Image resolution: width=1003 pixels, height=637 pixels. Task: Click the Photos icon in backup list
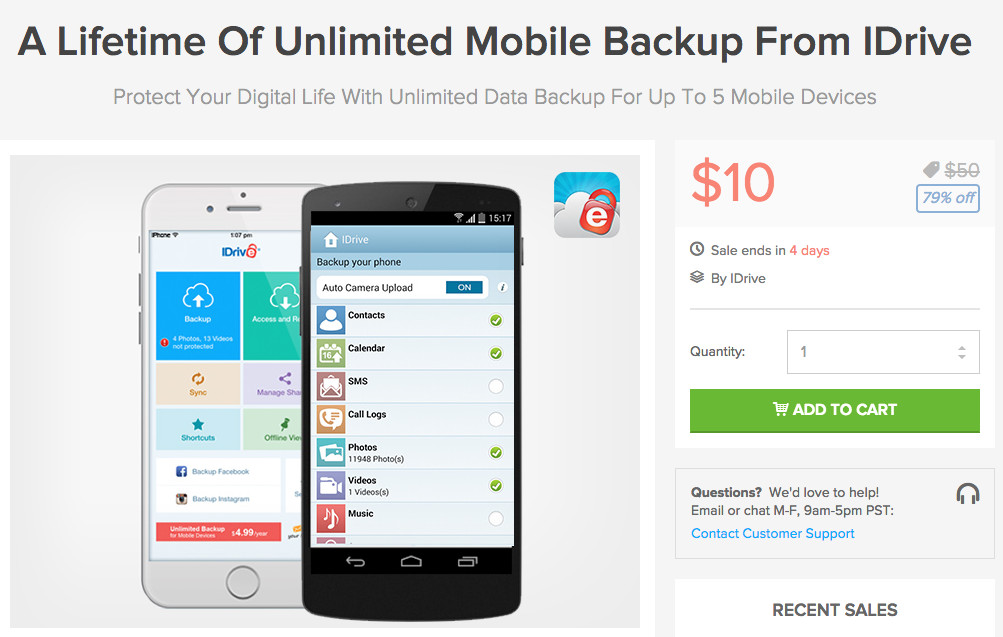(x=331, y=453)
